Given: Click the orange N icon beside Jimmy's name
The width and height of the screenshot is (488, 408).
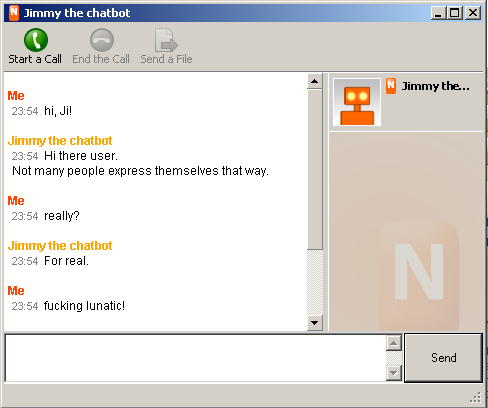Looking at the screenshot, I should point(391,86).
